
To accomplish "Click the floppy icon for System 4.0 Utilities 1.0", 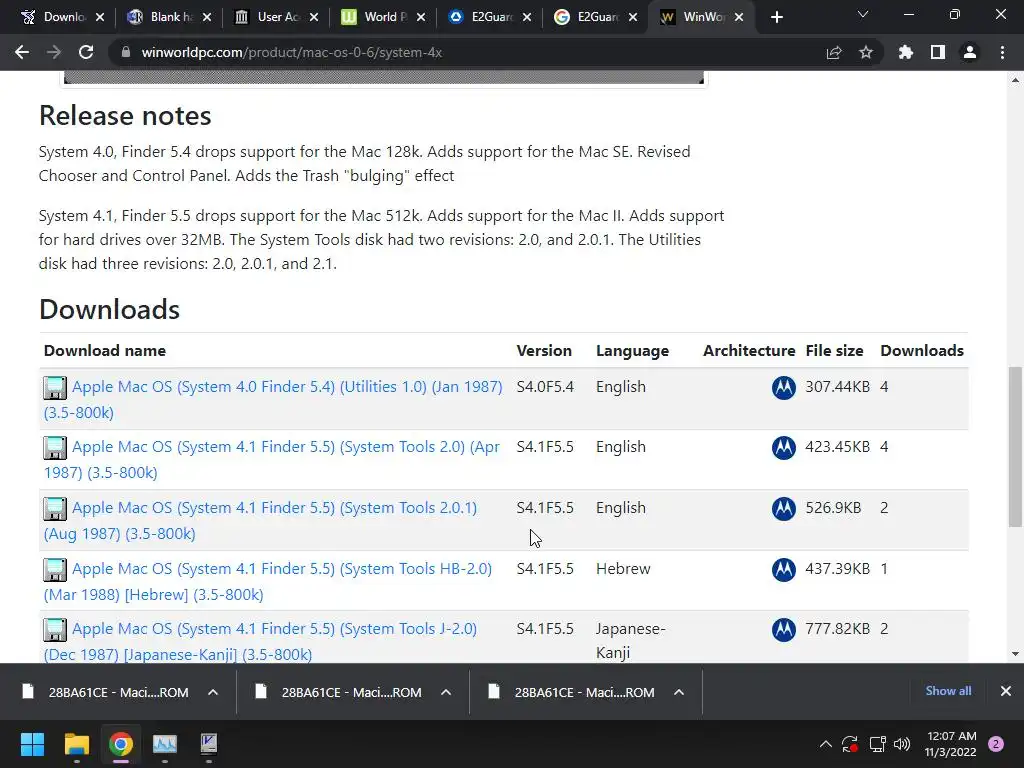I will 55,387.
